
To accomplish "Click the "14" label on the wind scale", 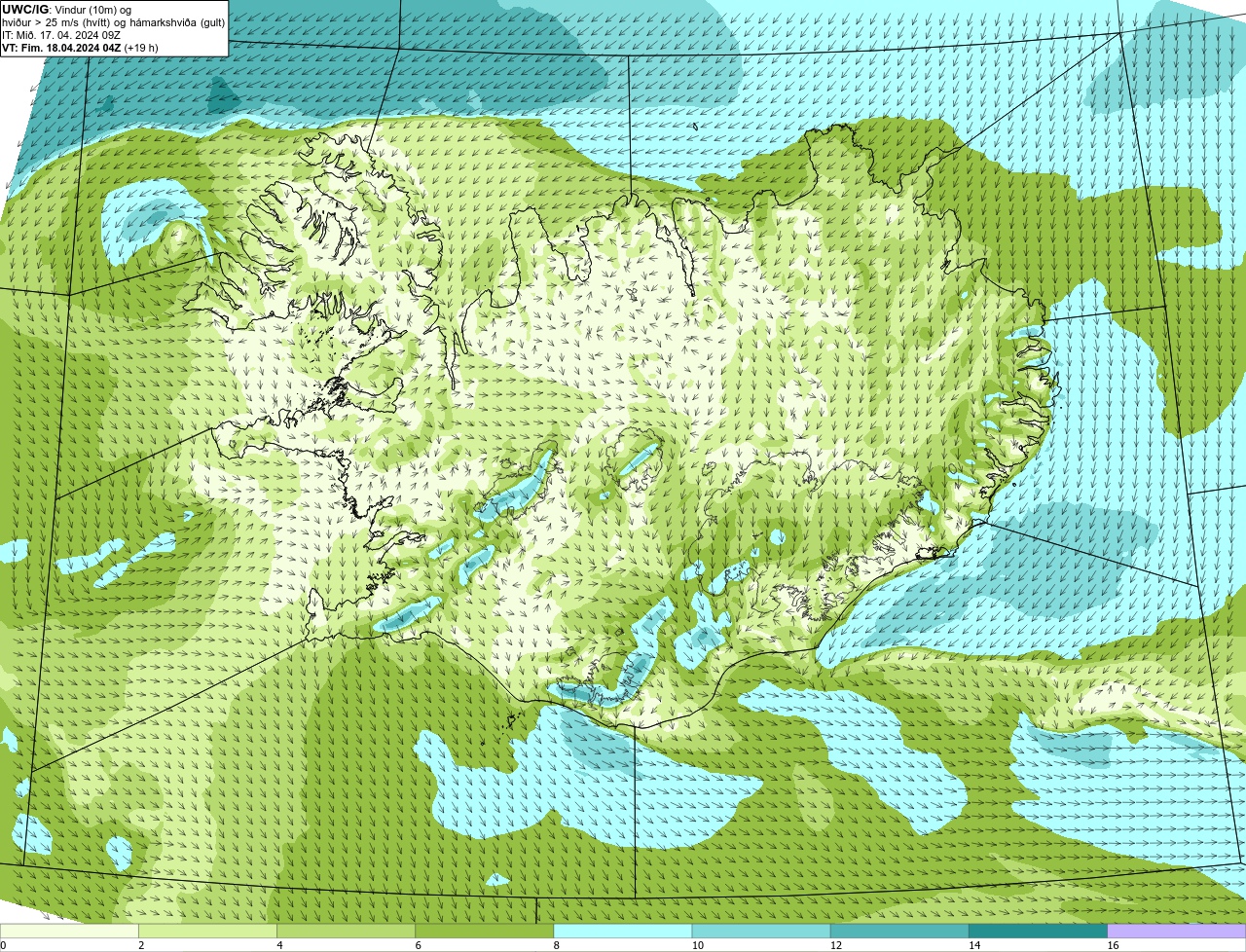I will pyautogui.click(x=974, y=945).
